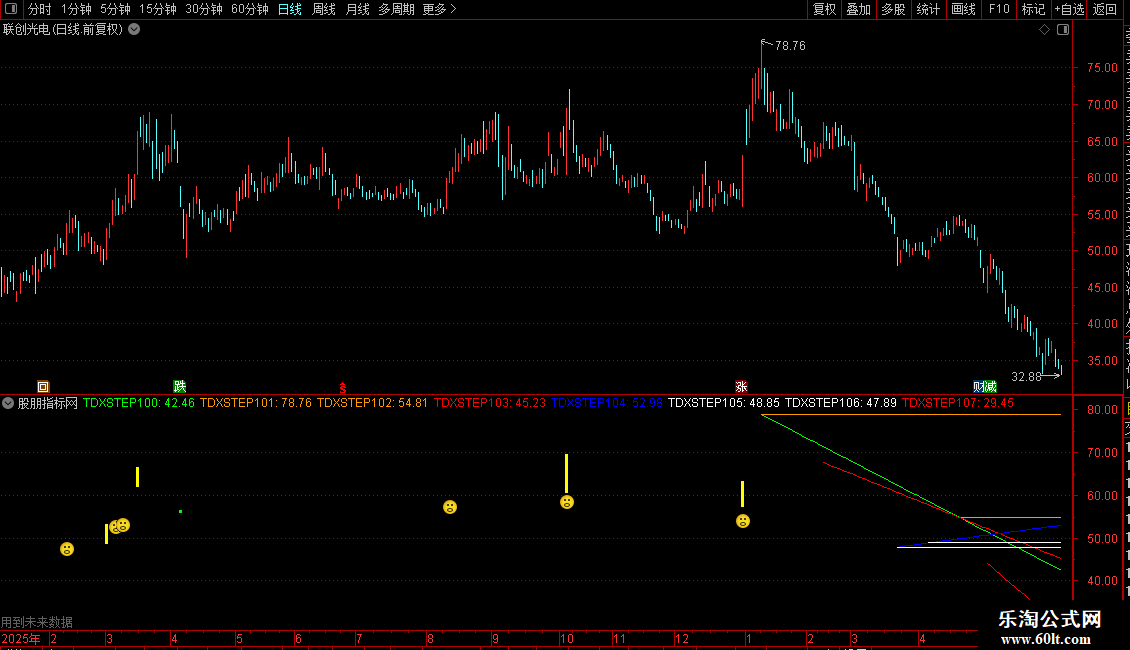1130x650 pixels.
Task: Click the diamond marker icon above chart
Action: tap(1044, 30)
